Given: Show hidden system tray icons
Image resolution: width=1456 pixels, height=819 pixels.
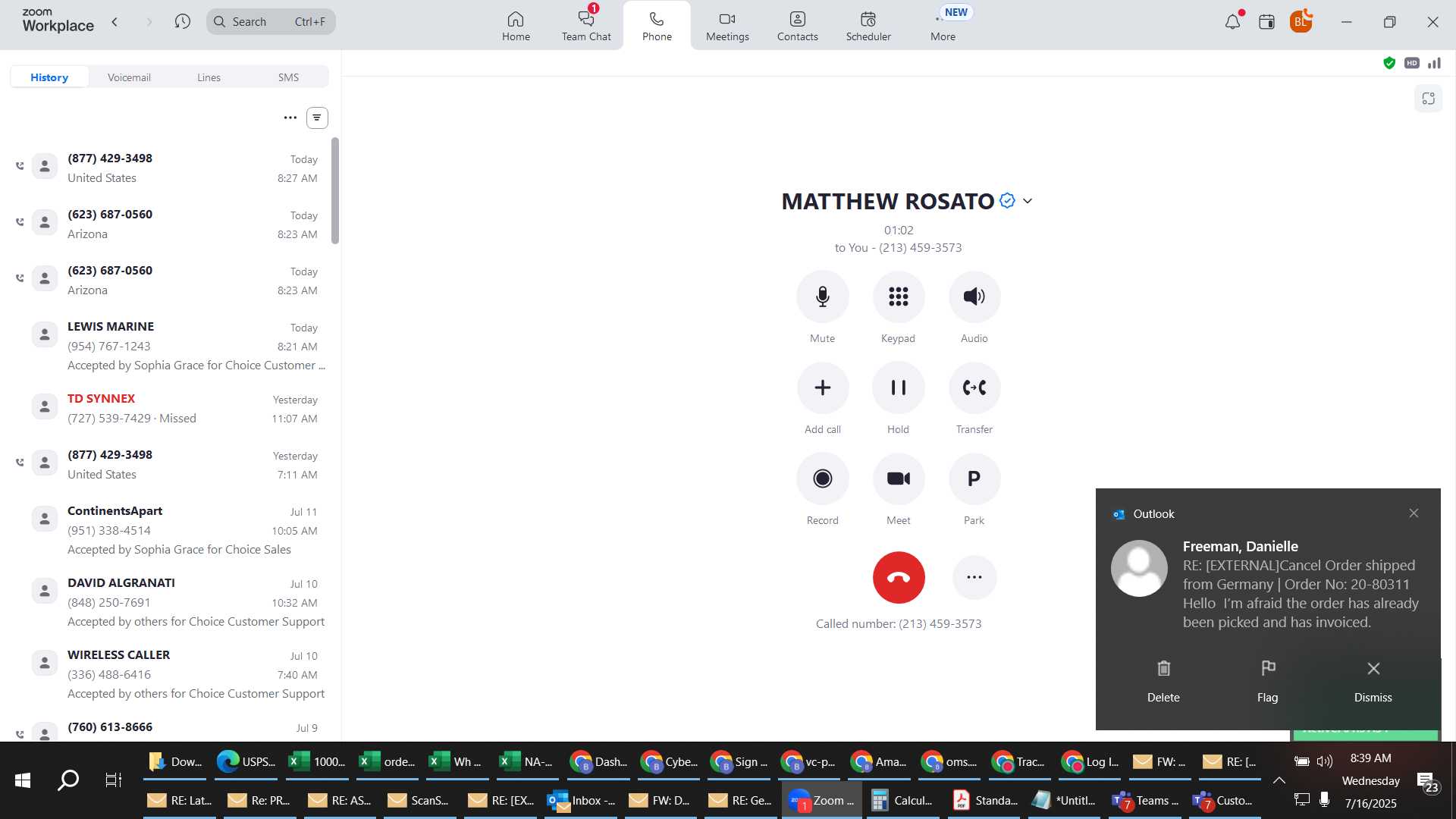Looking at the screenshot, I should coord(1279,780).
